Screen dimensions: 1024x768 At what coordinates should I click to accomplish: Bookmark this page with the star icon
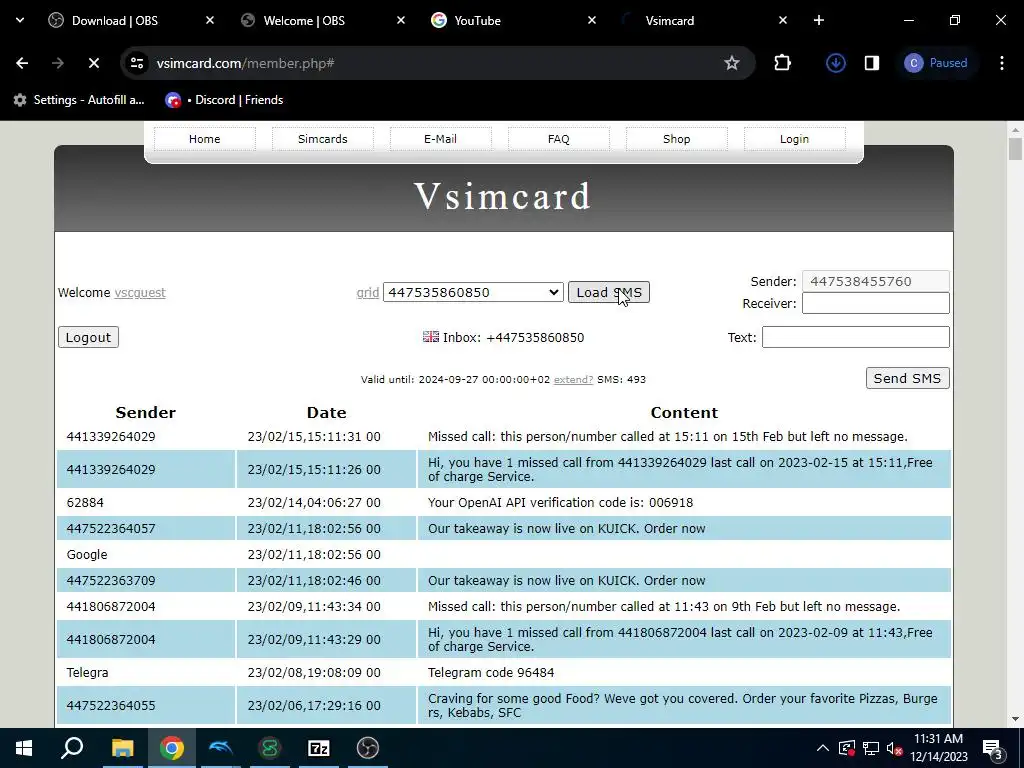click(731, 63)
